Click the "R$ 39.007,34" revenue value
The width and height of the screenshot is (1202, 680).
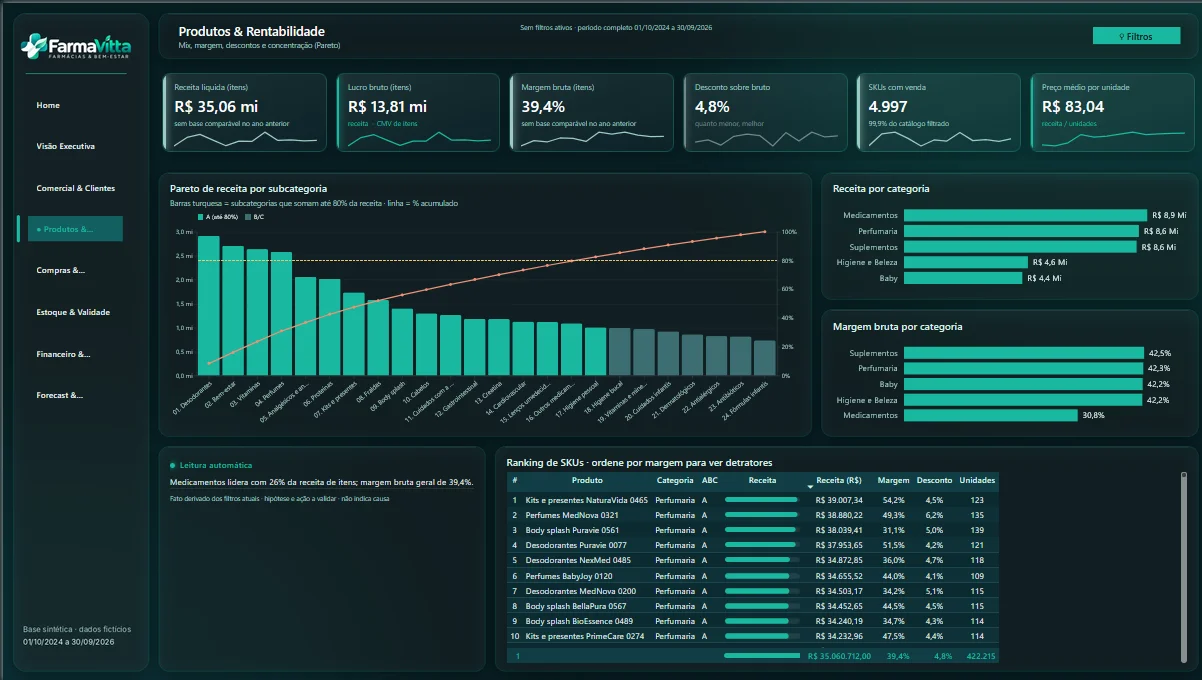(x=838, y=500)
